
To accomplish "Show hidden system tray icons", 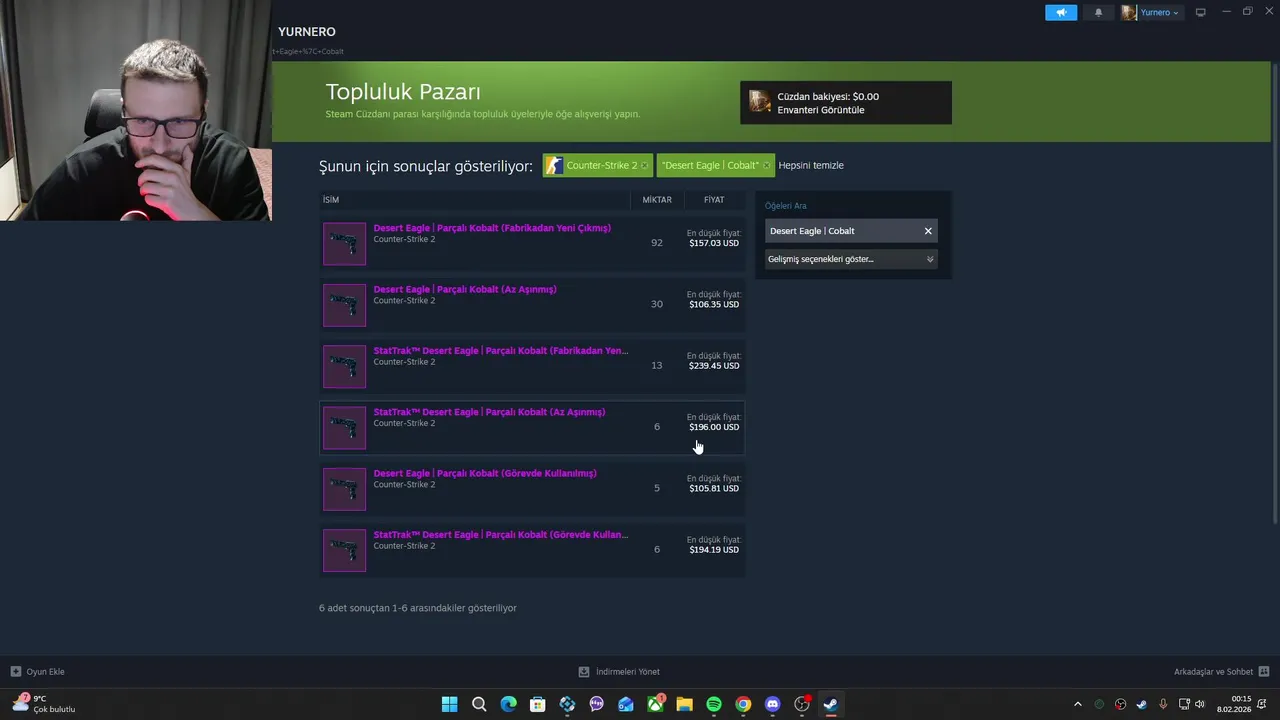I will (1077, 704).
